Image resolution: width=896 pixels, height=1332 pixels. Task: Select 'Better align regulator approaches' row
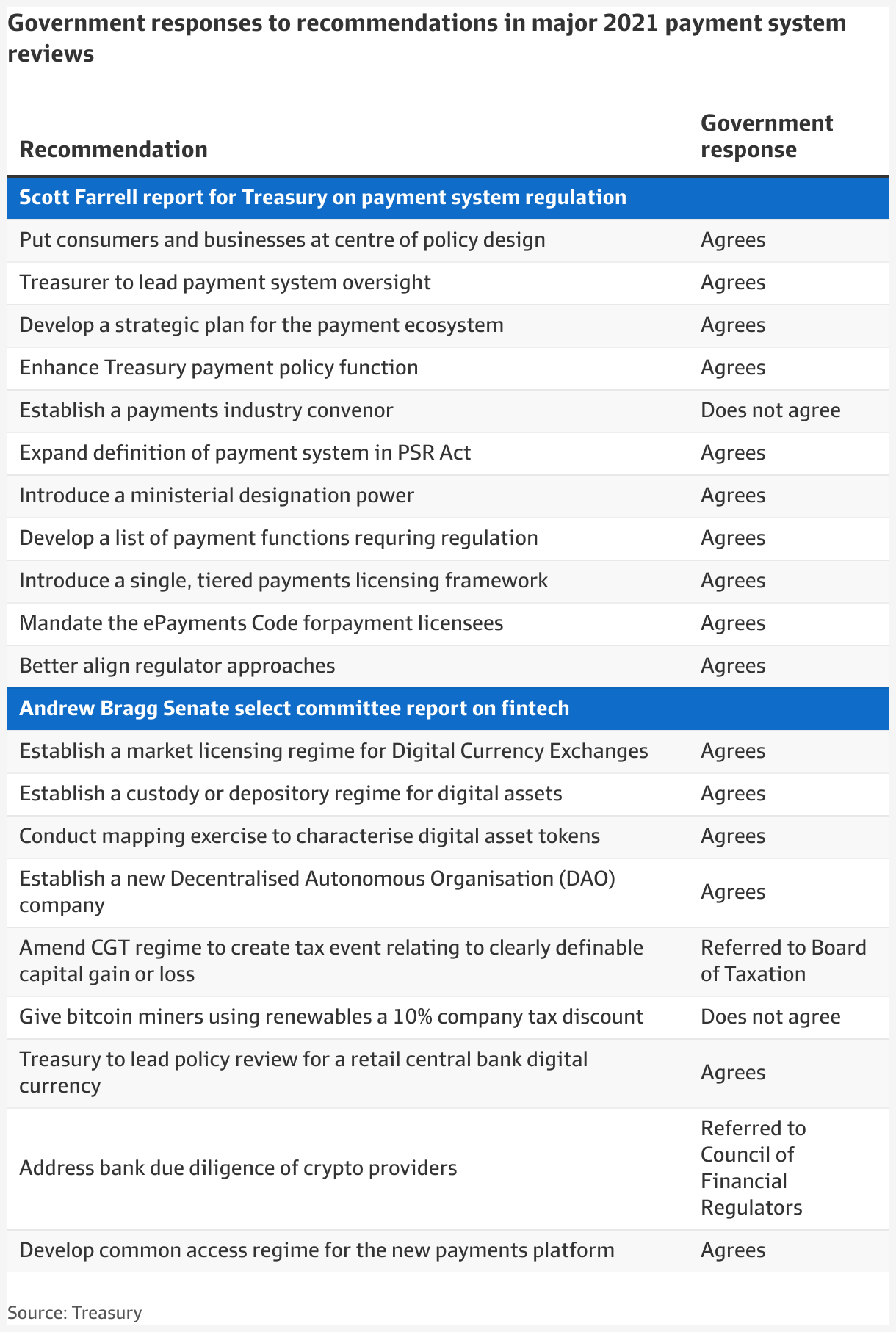coord(448,666)
